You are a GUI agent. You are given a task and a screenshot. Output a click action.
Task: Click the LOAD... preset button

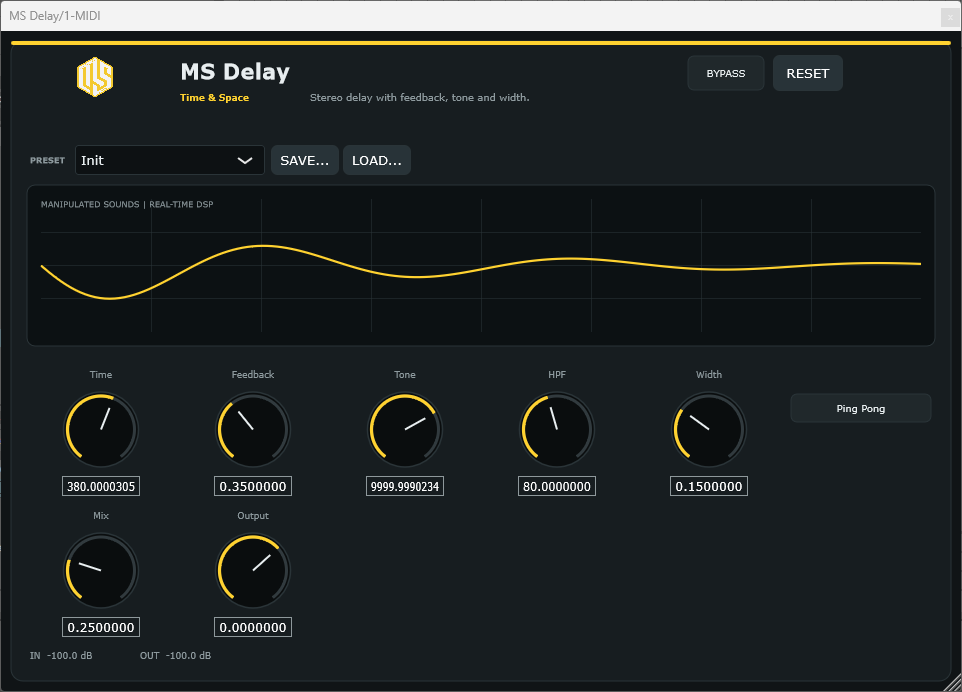coord(377,160)
